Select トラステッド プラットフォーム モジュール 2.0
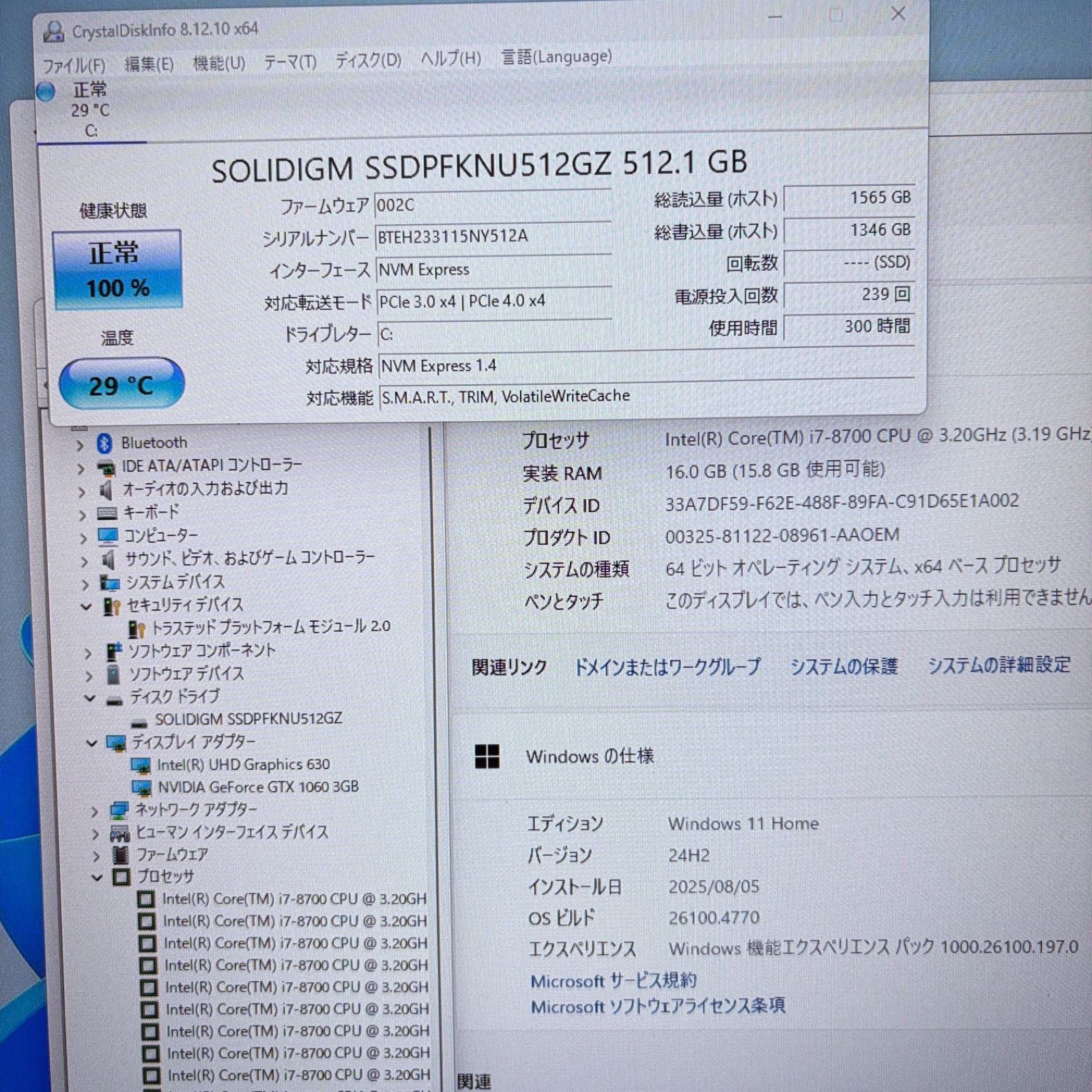The width and height of the screenshot is (1092, 1092). point(271,627)
